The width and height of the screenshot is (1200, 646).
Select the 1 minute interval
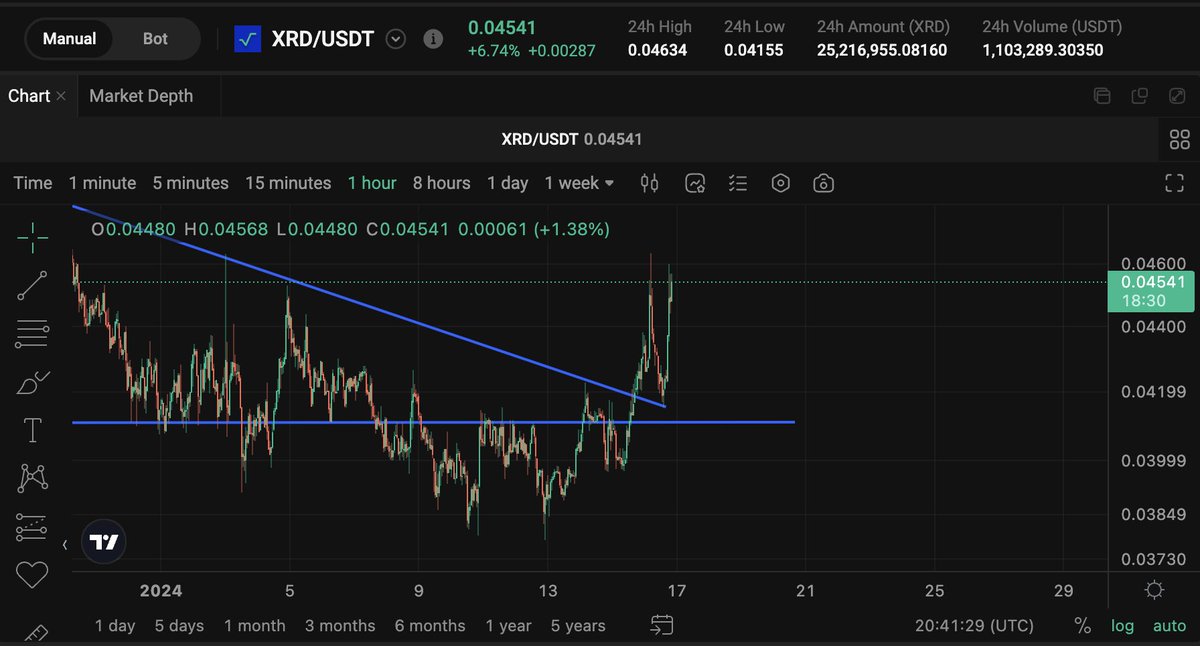point(102,183)
